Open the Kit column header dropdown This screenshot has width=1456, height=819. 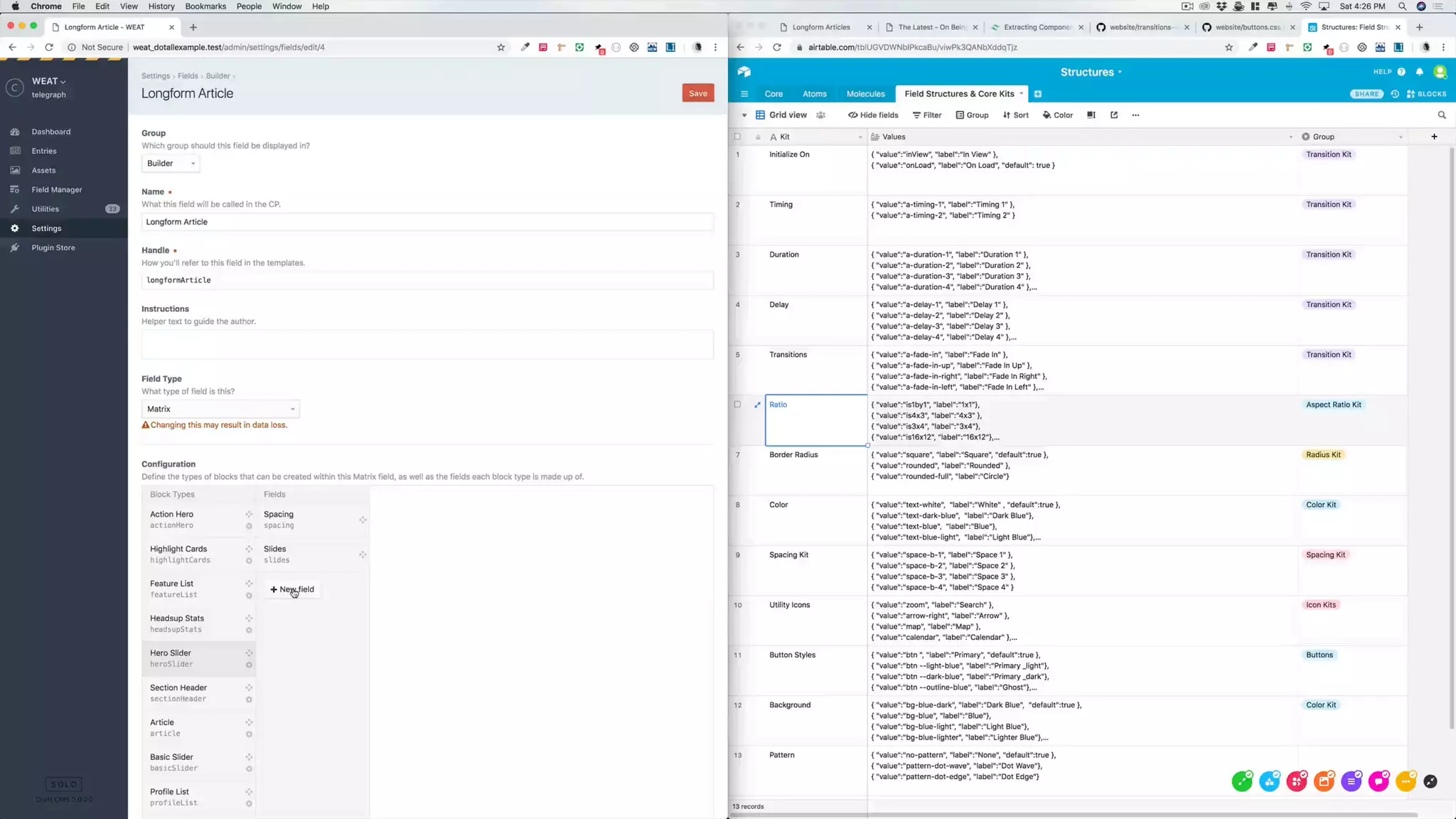860,137
